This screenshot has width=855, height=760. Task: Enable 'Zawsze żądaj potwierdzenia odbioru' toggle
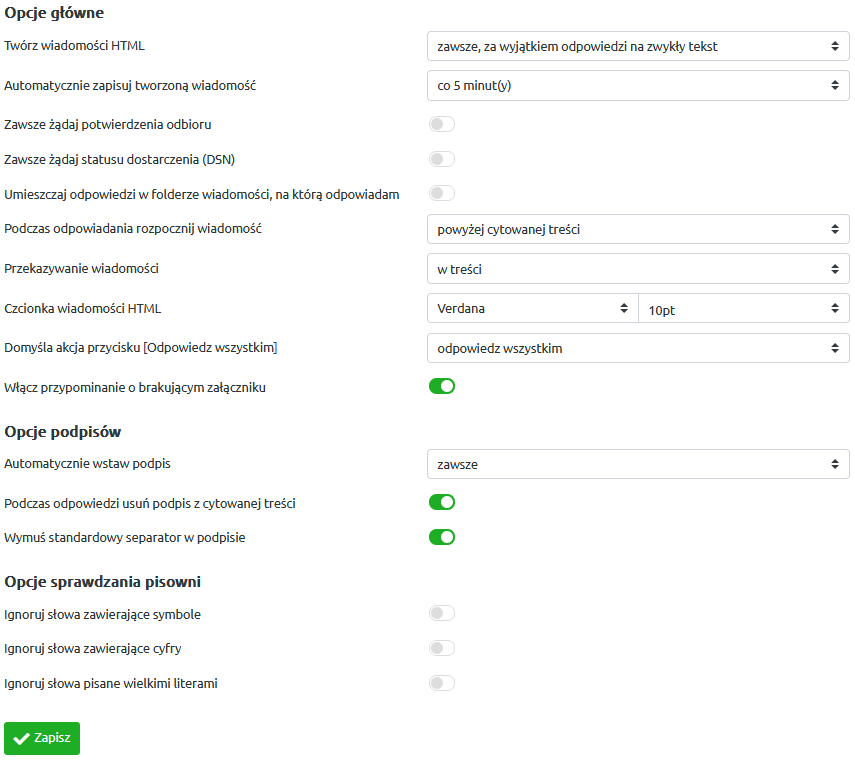tap(442, 124)
